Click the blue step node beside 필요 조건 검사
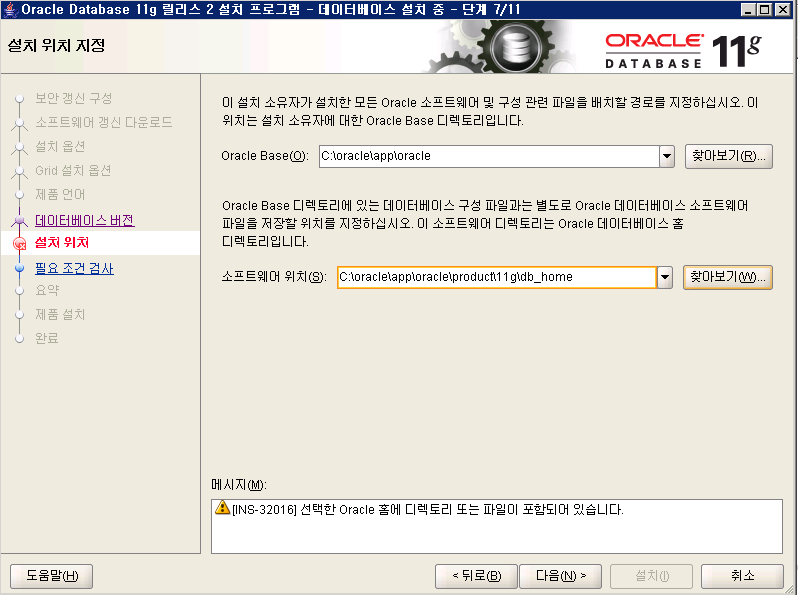The image size is (798, 595). 19,268
